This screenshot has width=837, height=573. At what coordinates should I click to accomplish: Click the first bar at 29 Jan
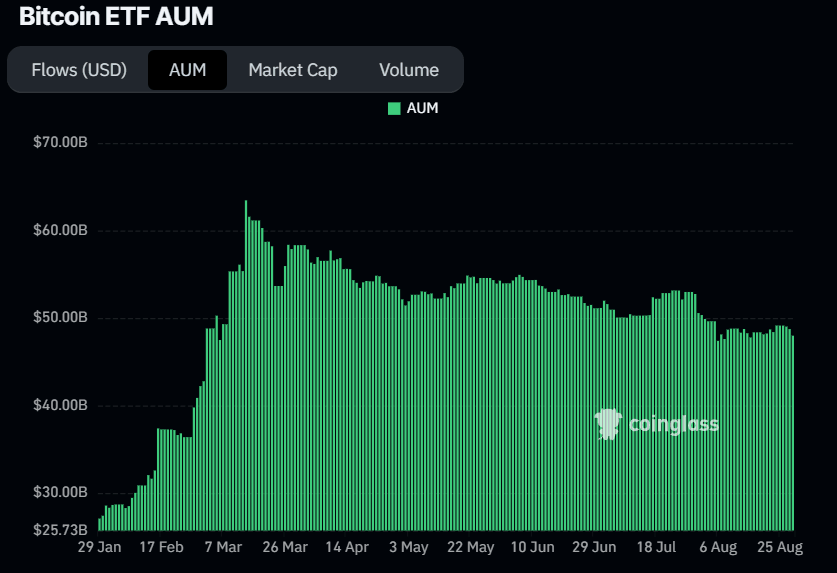coord(100,524)
